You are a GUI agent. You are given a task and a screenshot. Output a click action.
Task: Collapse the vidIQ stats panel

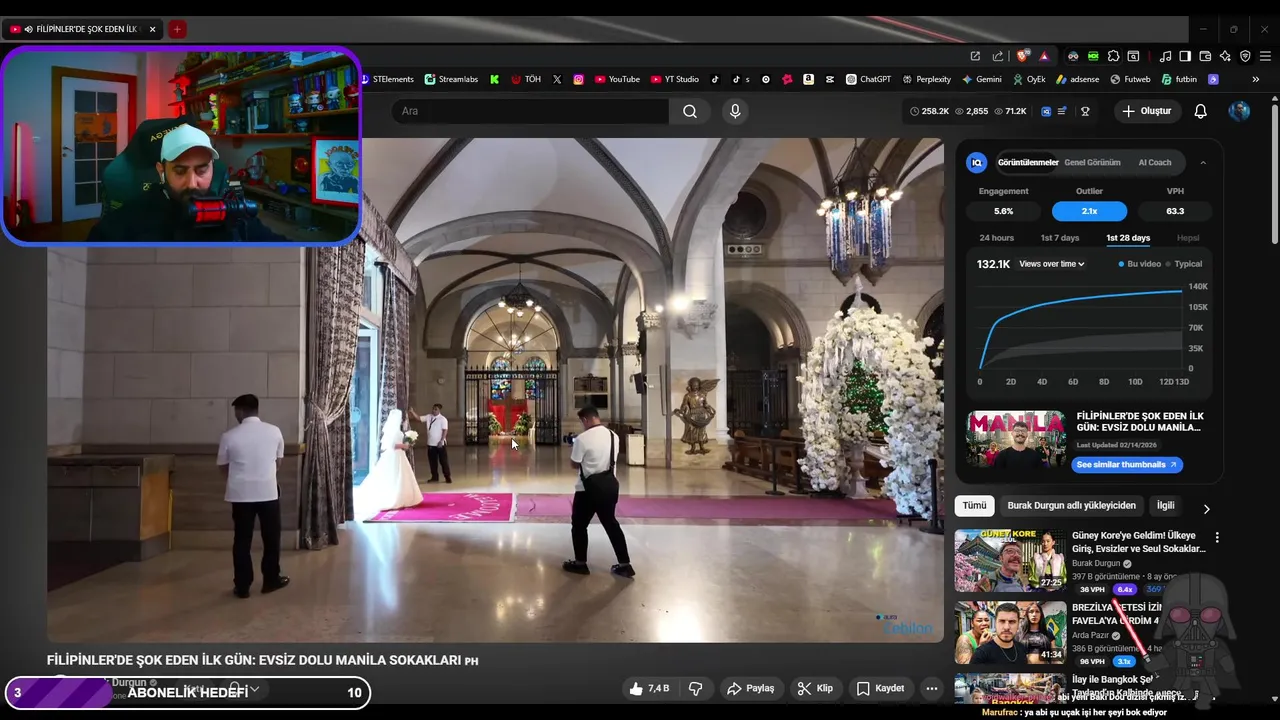(1203, 162)
